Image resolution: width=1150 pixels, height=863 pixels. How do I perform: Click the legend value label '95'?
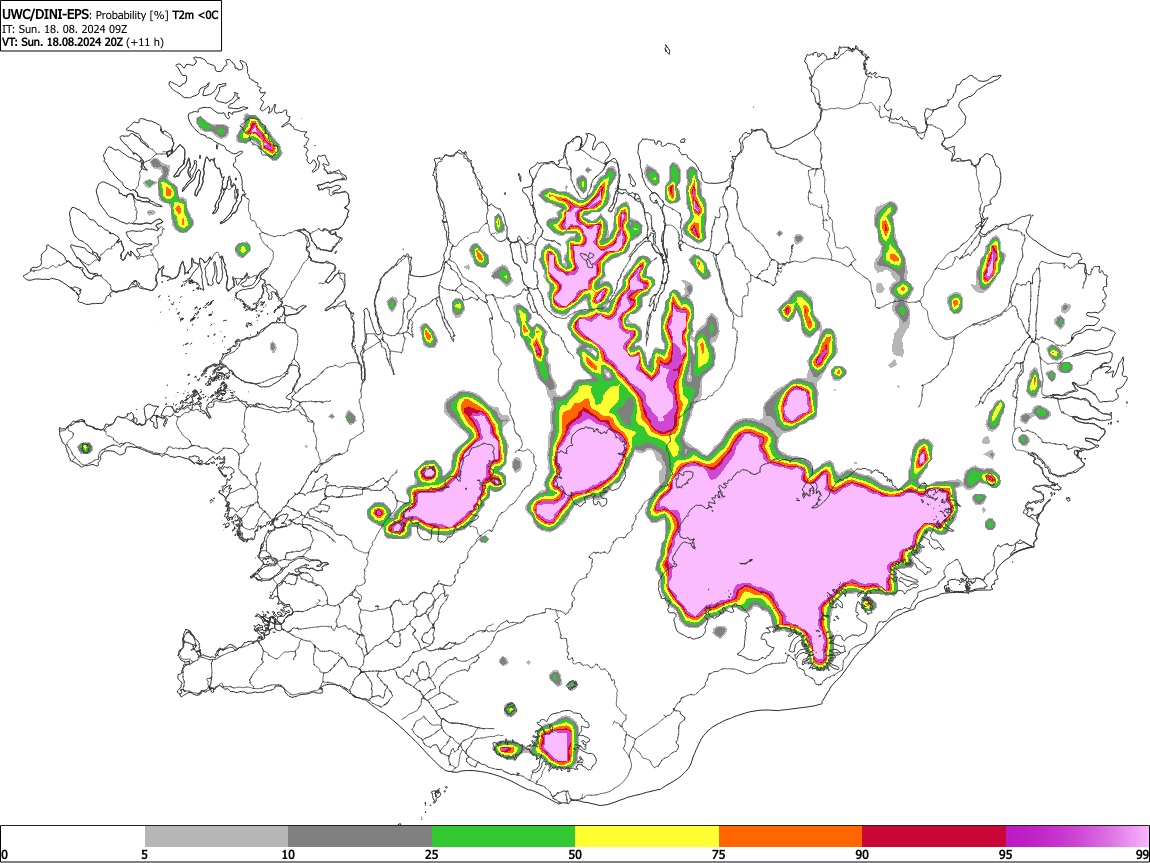pos(1006,854)
